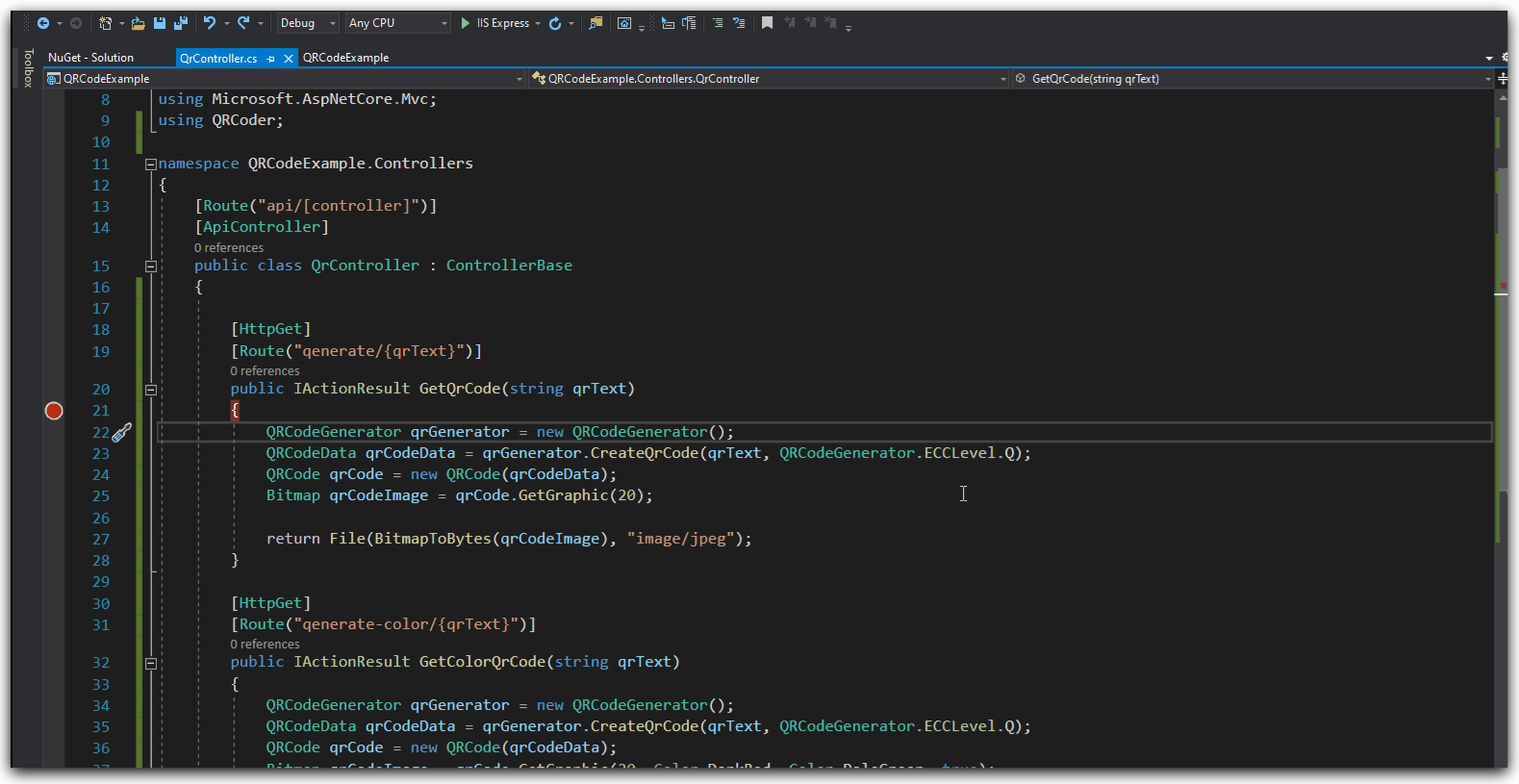Remove the breakpoint on line 21
This screenshot has height=784, width=1519.
[54, 411]
